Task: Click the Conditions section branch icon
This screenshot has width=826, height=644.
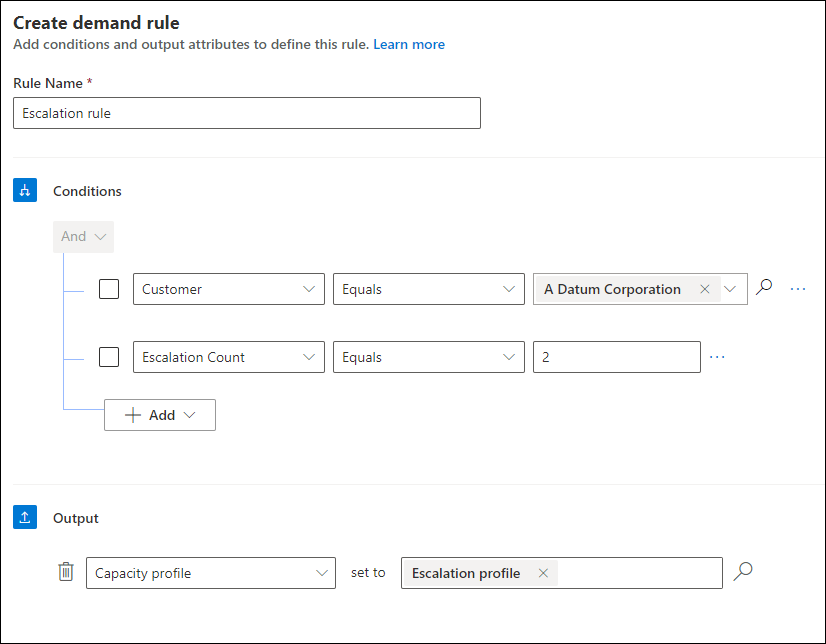Action: [x=25, y=191]
